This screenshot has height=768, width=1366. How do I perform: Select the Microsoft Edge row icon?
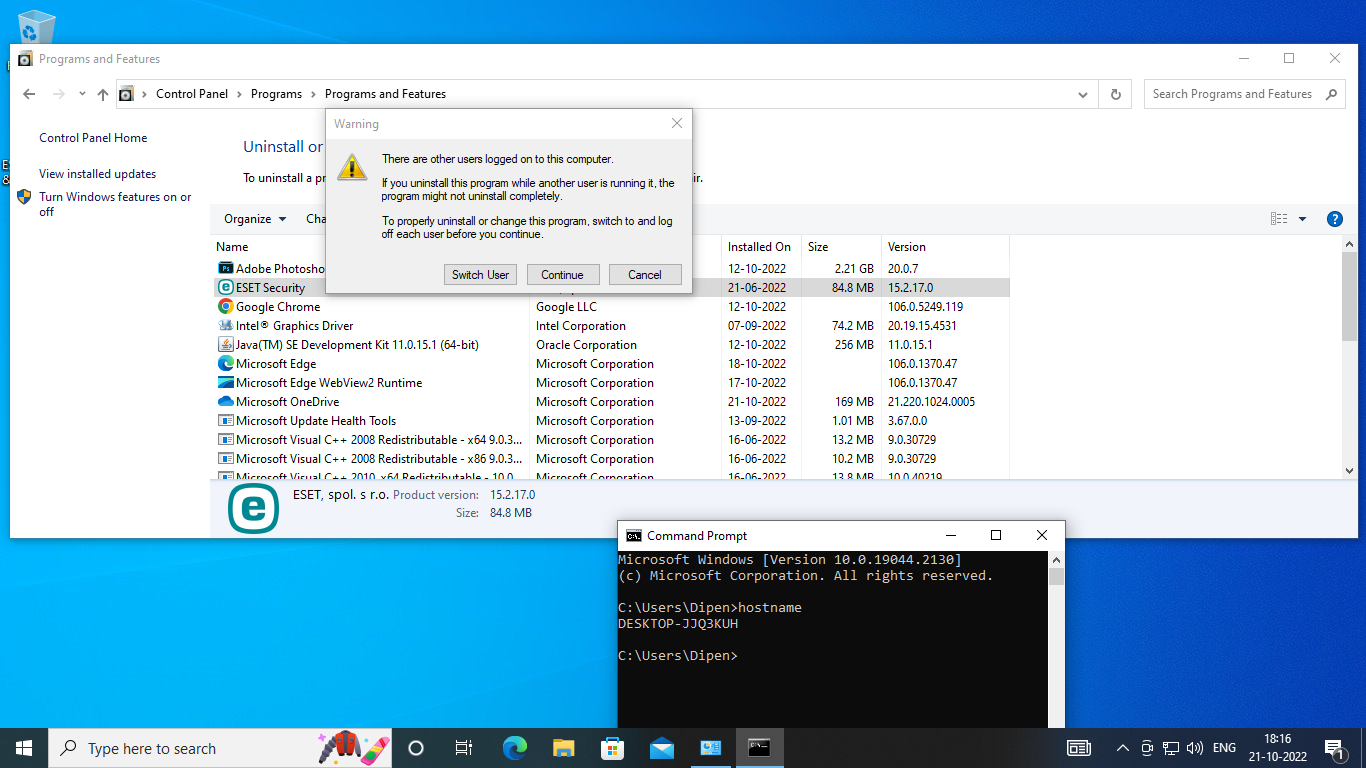point(225,364)
